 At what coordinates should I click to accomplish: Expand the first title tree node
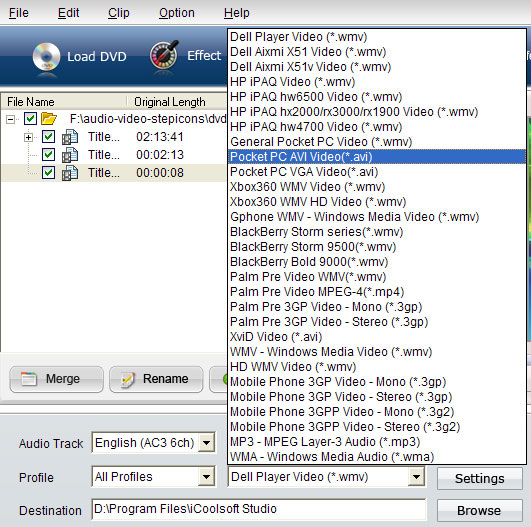click(28, 138)
